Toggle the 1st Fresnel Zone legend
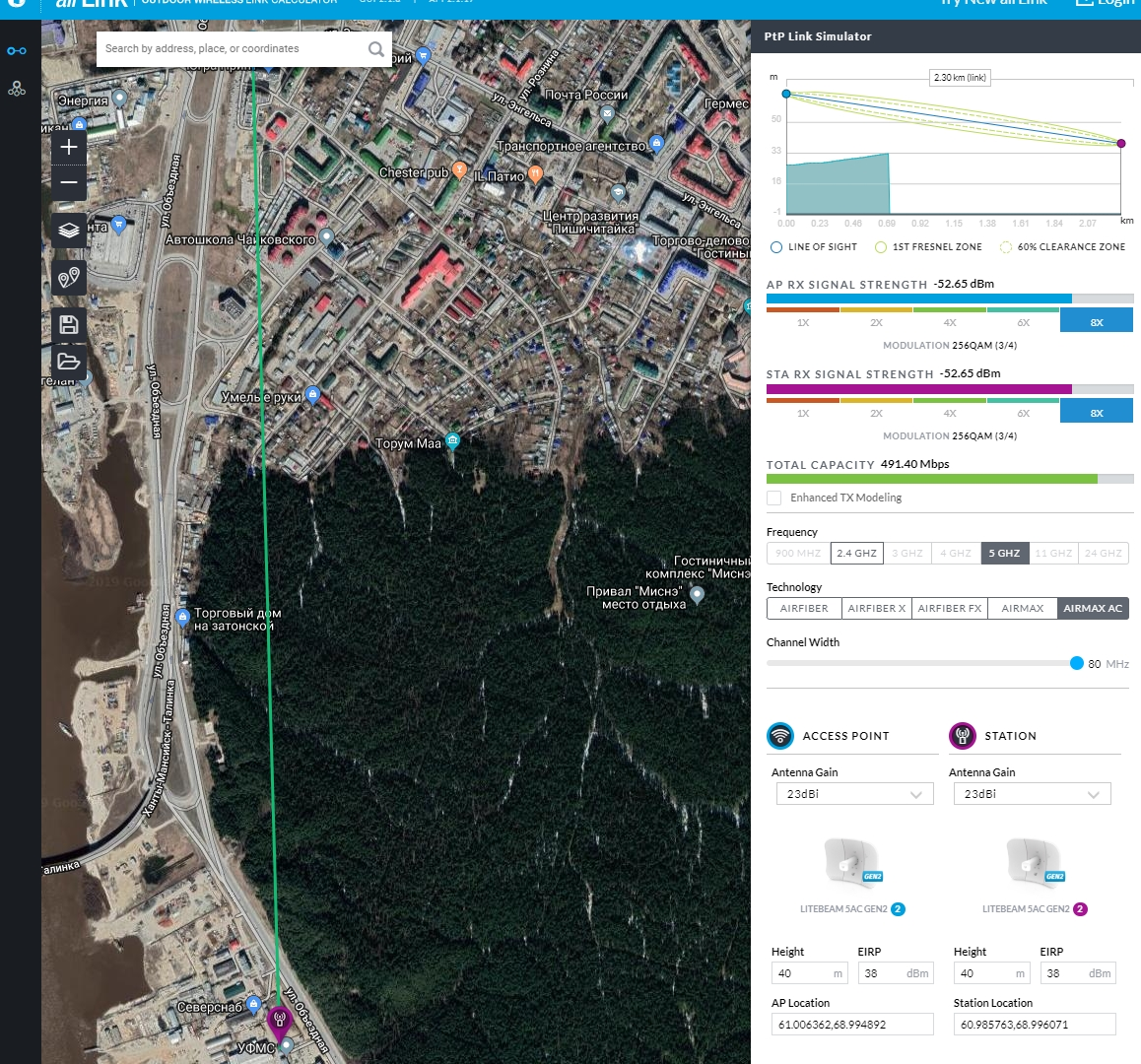1141x1064 pixels. point(928,247)
